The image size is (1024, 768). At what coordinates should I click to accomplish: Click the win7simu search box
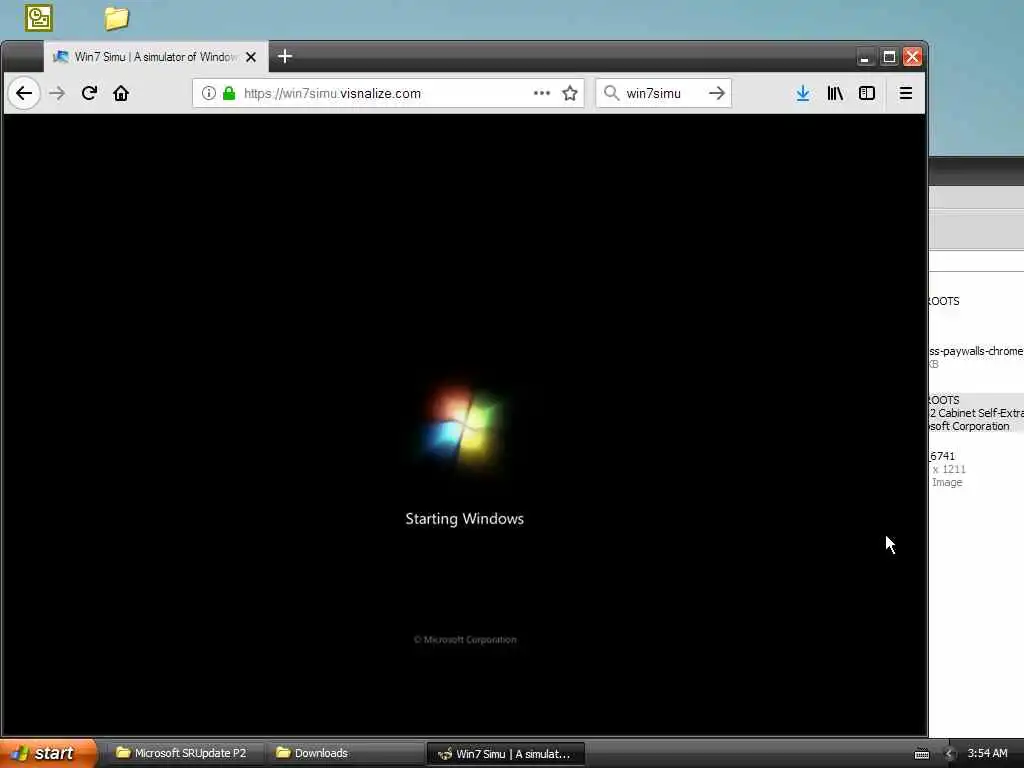(663, 93)
